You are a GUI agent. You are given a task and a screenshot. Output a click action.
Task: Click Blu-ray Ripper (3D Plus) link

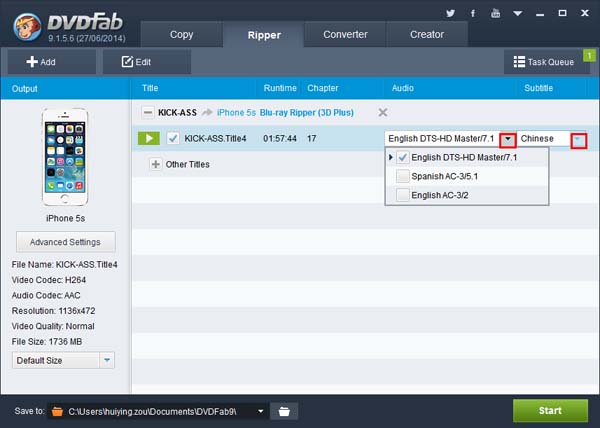click(x=307, y=113)
